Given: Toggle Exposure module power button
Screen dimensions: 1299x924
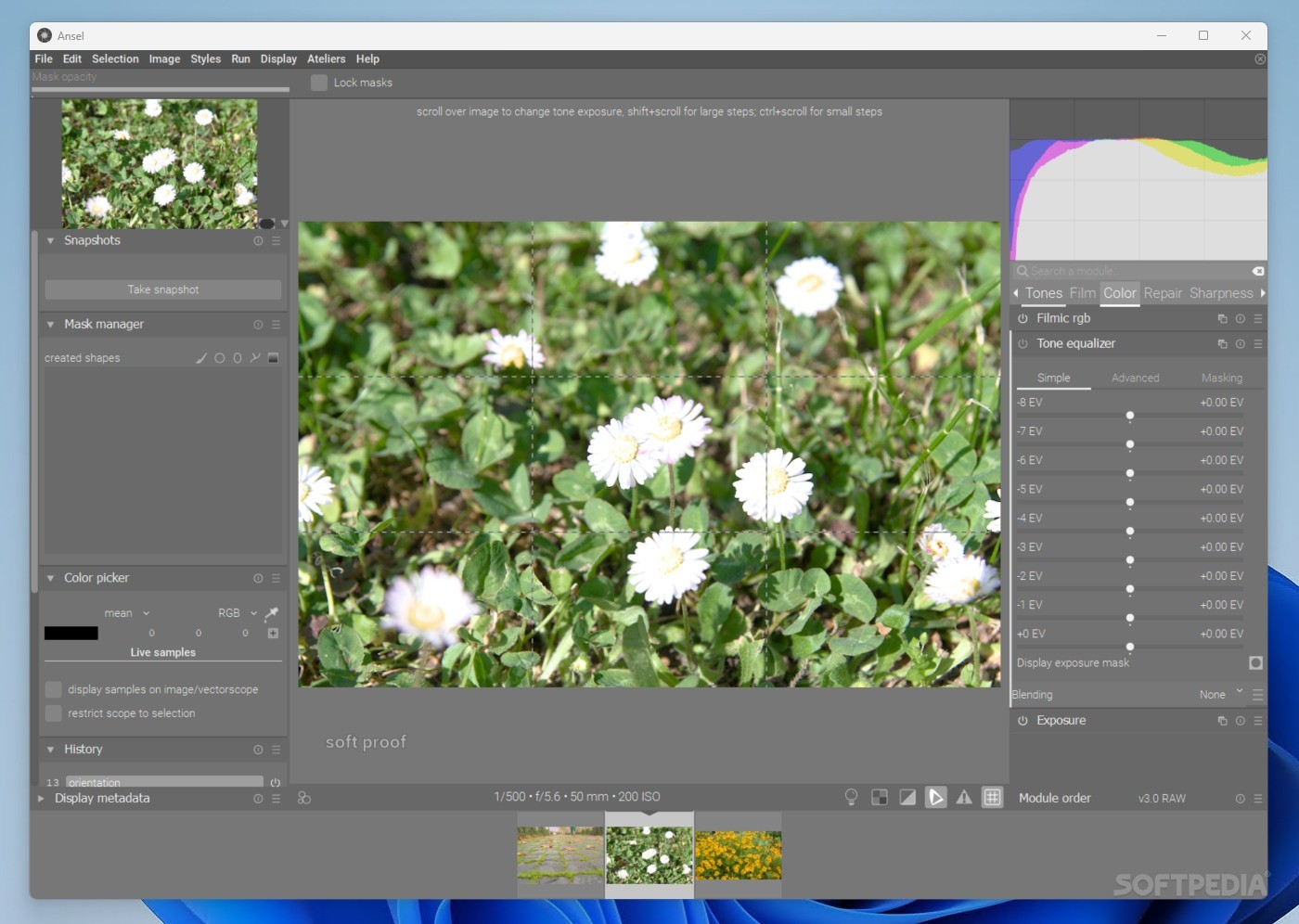Looking at the screenshot, I should [1022, 721].
